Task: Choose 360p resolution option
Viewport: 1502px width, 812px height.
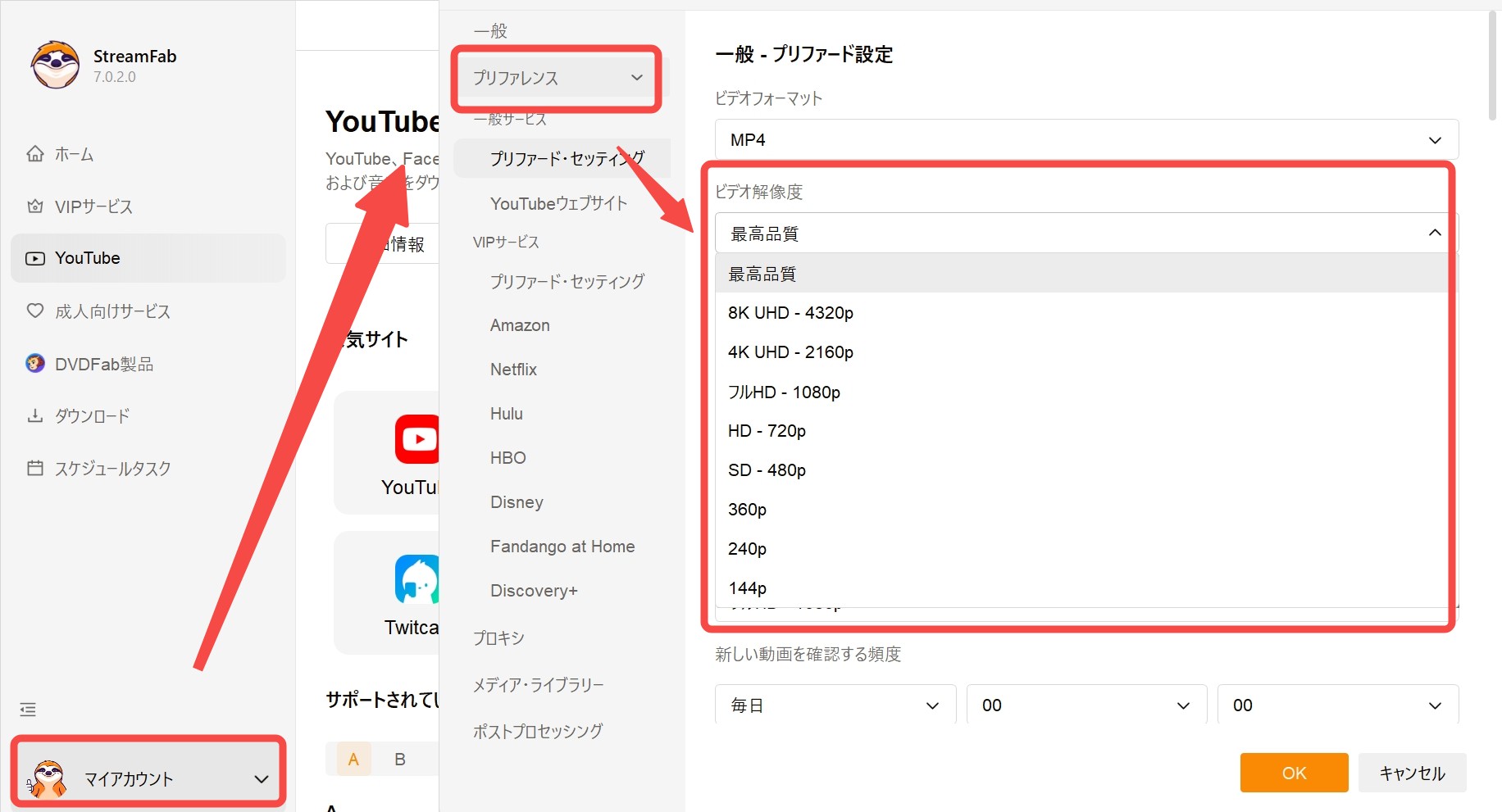Action: click(x=1082, y=510)
